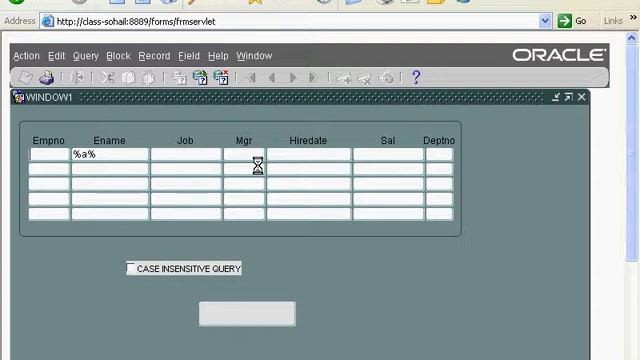This screenshot has width=640, height=360.
Task: Click the page icon in address bar
Action: [x=48, y=21]
